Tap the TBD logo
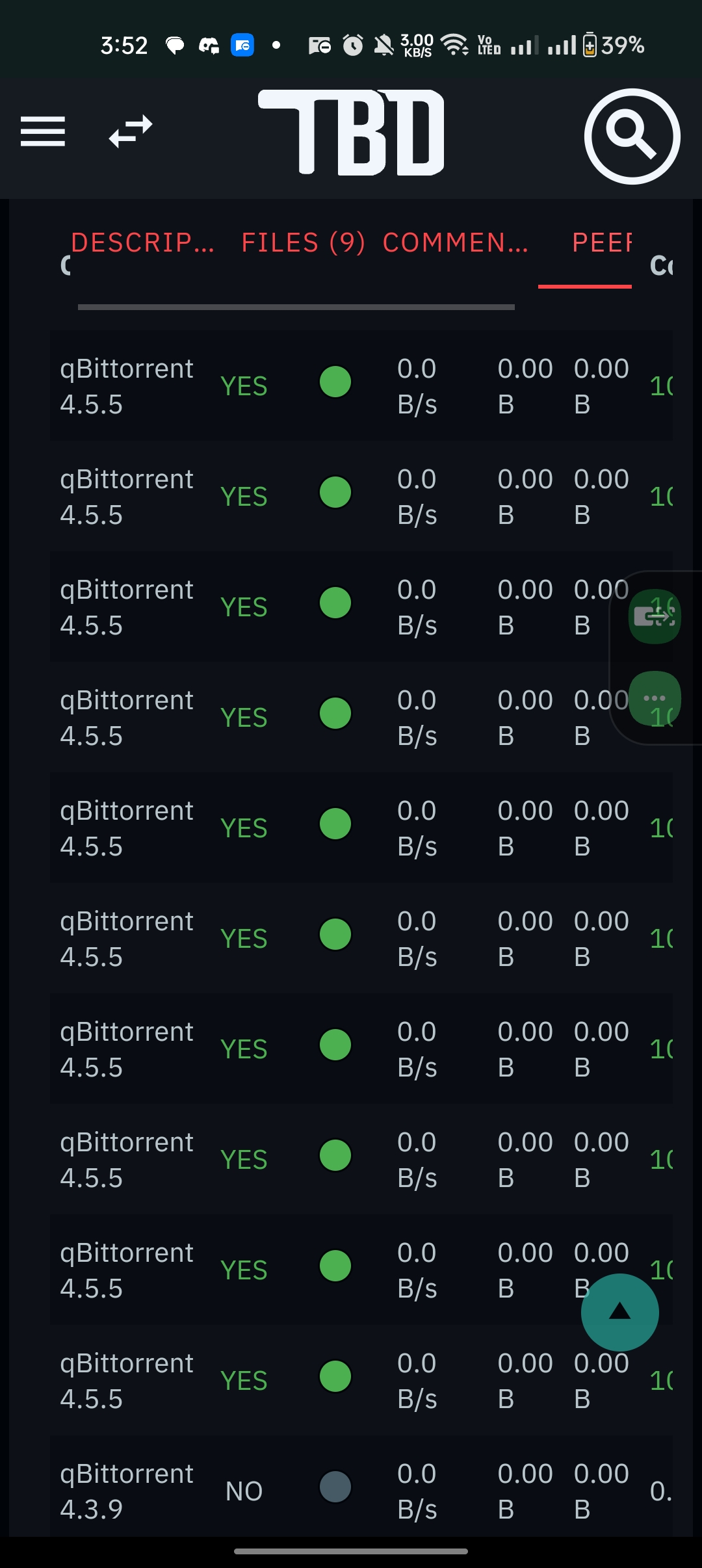Viewport: 702px width, 1568px height. pyautogui.click(x=352, y=133)
